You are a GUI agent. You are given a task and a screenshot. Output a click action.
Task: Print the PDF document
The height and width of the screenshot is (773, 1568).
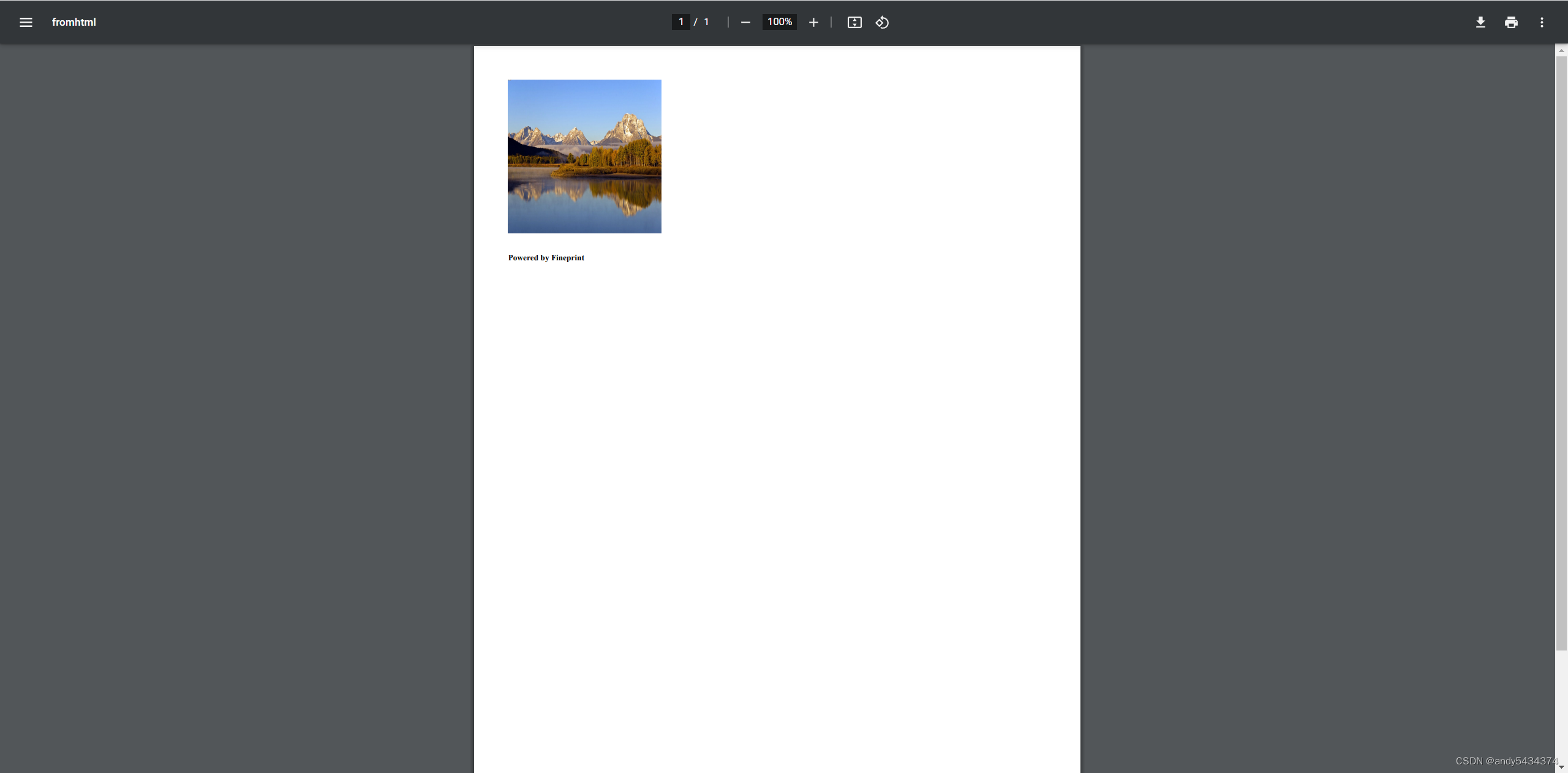[x=1511, y=22]
